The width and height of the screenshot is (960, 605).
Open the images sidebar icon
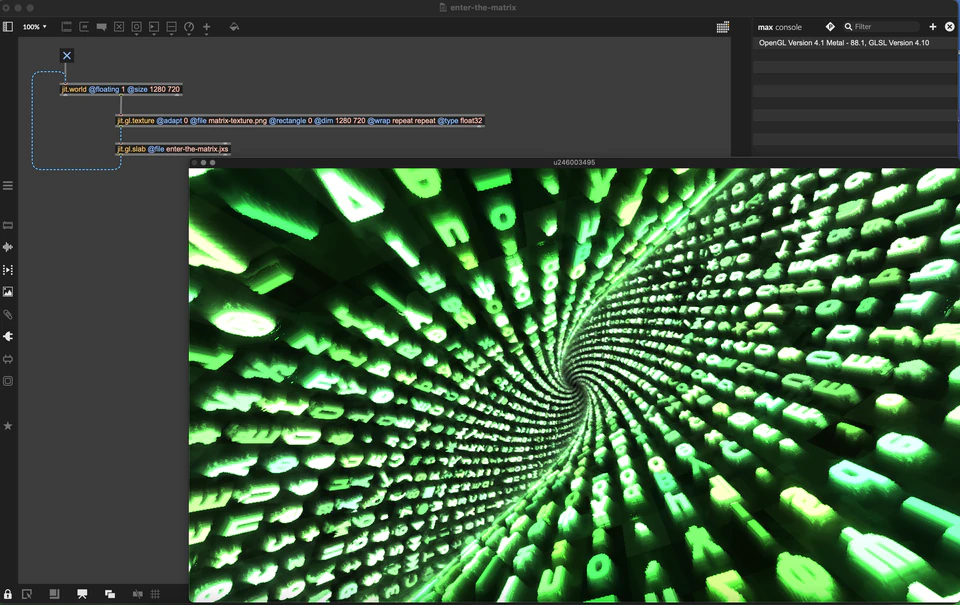(8, 292)
